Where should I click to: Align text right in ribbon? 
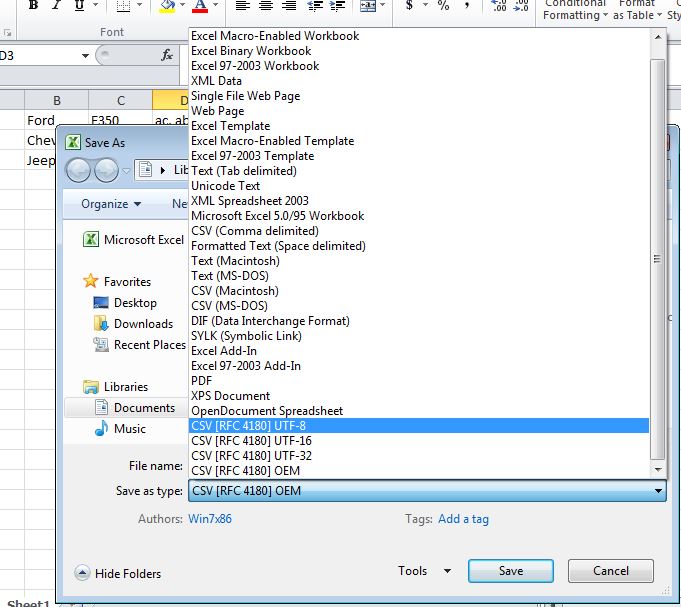coord(289,5)
